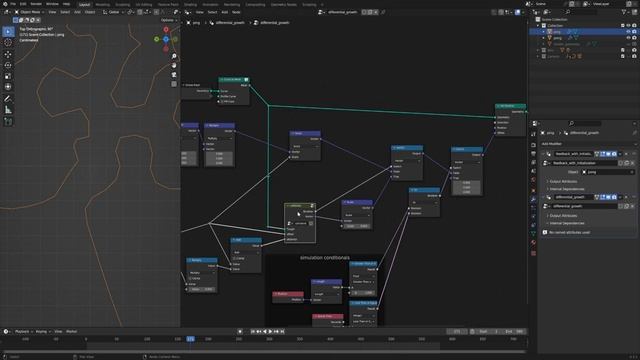The image size is (640, 360).
Task: Select the Transform tool
Action: click(8, 87)
